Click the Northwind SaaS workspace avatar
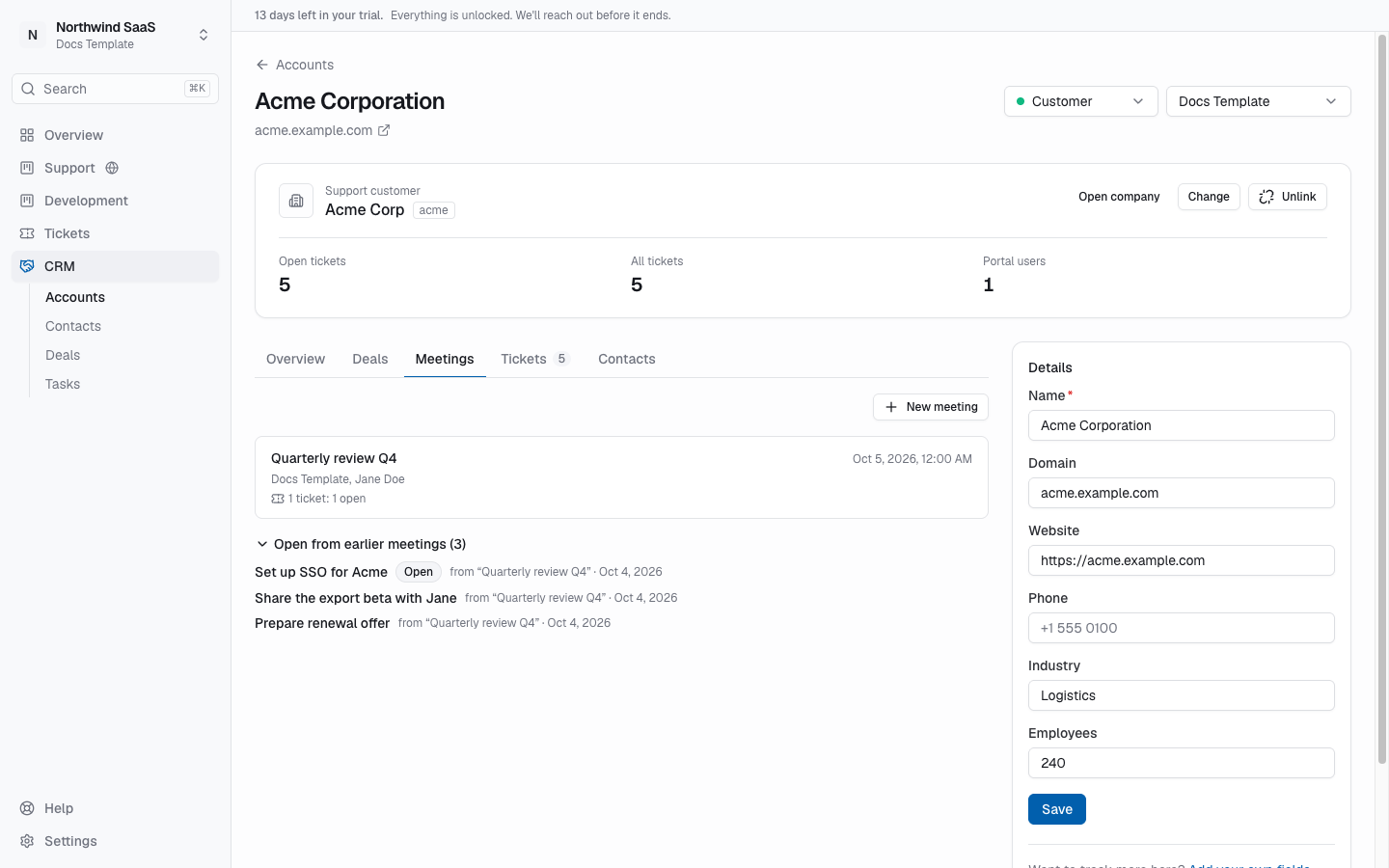This screenshot has height=868, width=1389. pyautogui.click(x=33, y=35)
